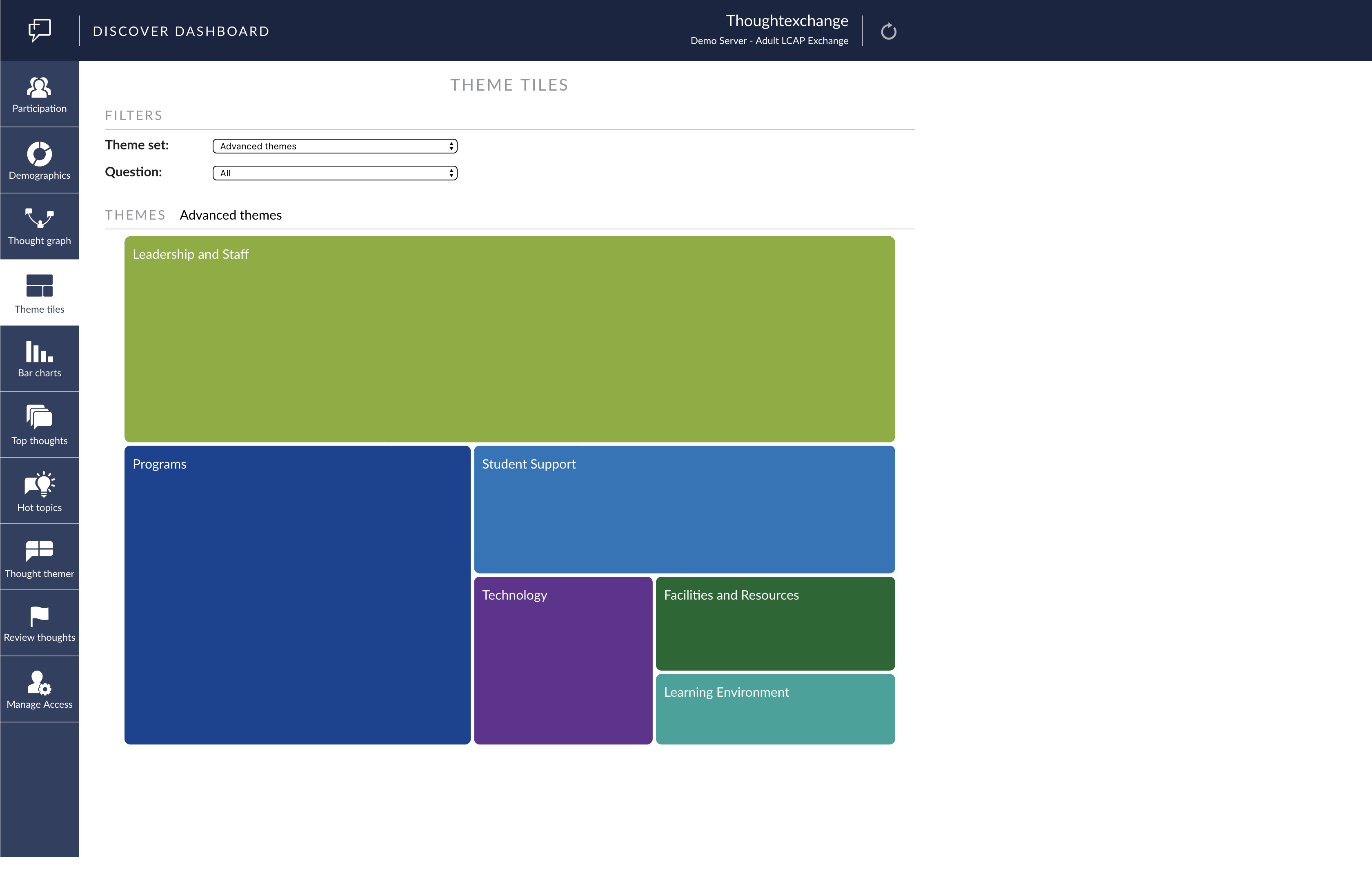Click the refresh icon in header
Image resolution: width=1372 pixels, height=880 pixels.
889,31
